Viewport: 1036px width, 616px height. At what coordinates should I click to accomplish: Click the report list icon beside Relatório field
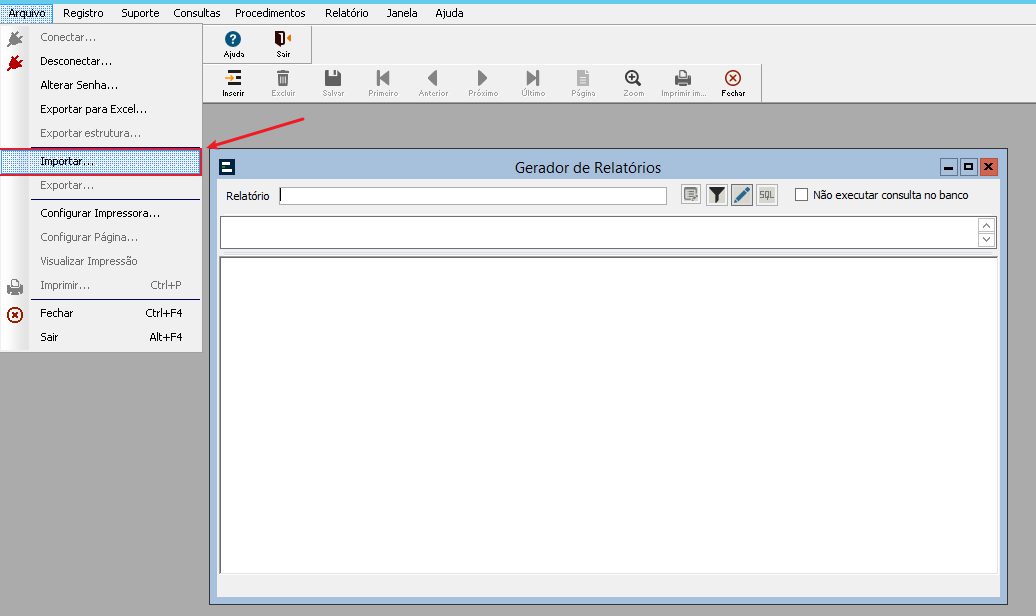coord(691,195)
